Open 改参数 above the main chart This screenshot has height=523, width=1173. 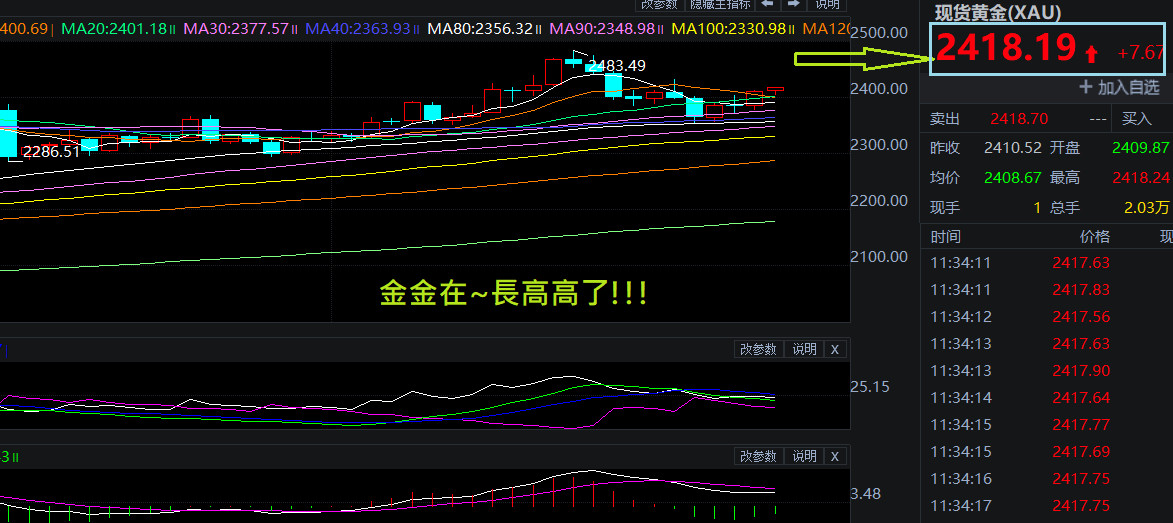point(659,4)
